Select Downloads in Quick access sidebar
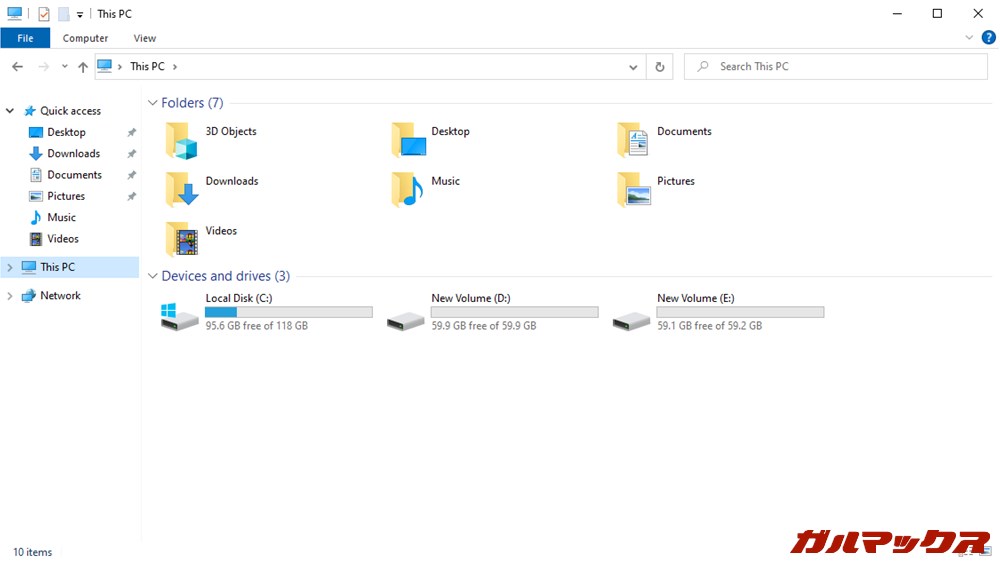Image resolution: width=1000 pixels, height=563 pixels. pyautogui.click(x=73, y=153)
